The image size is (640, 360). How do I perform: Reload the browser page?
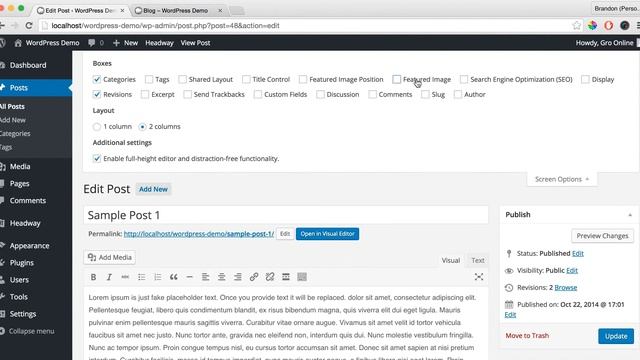point(29,26)
